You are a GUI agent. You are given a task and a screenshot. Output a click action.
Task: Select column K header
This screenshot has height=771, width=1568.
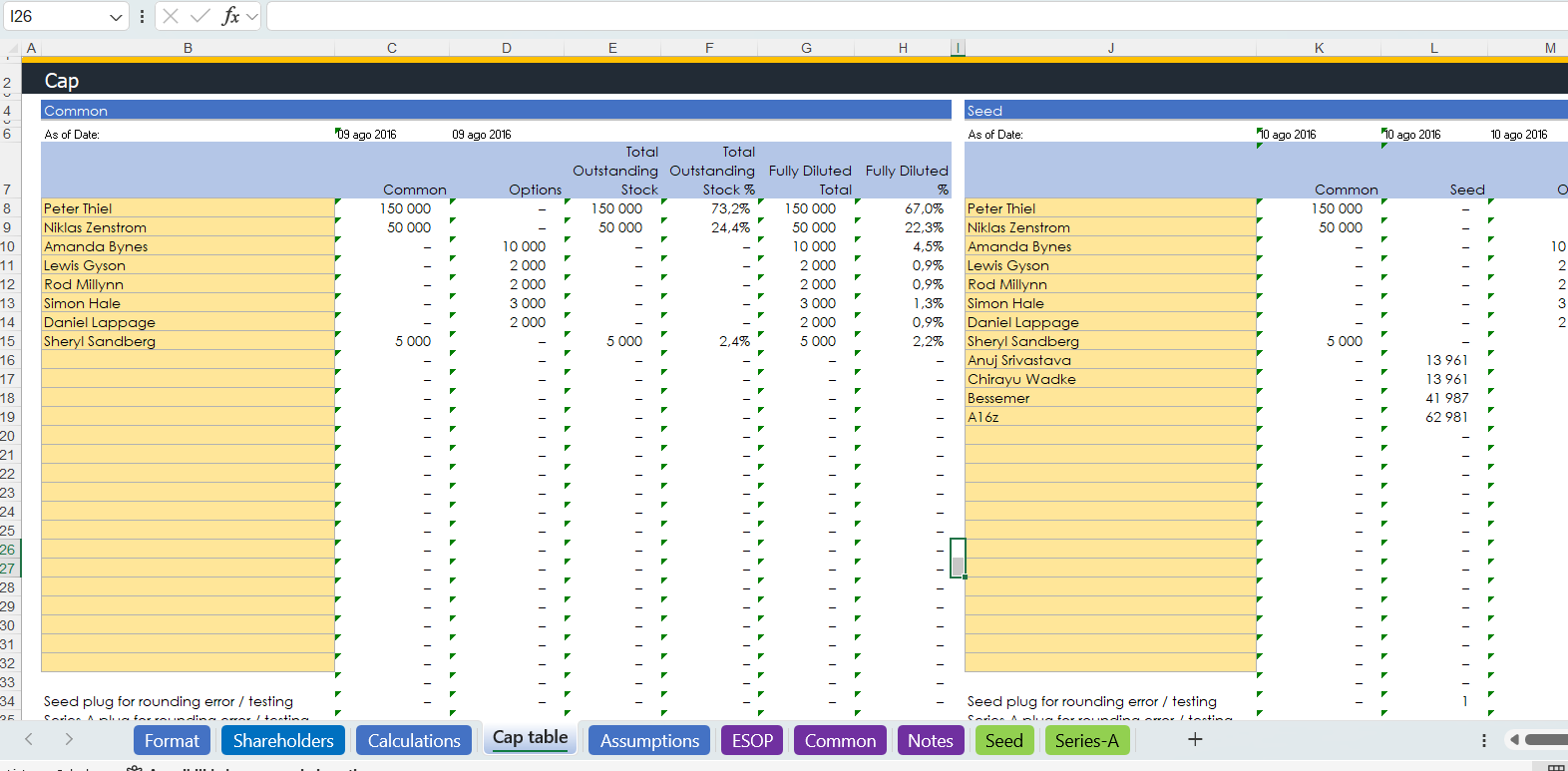coord(1319,48)
